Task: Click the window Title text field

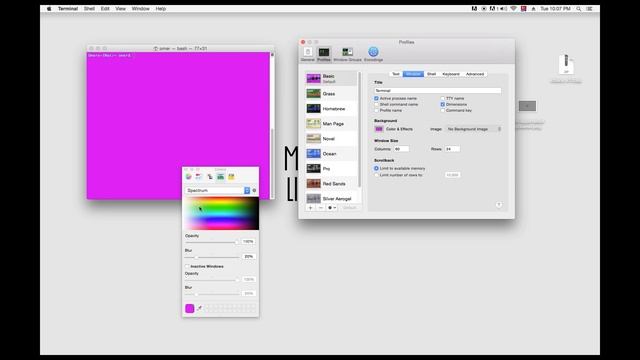Action: pos(438,91)
